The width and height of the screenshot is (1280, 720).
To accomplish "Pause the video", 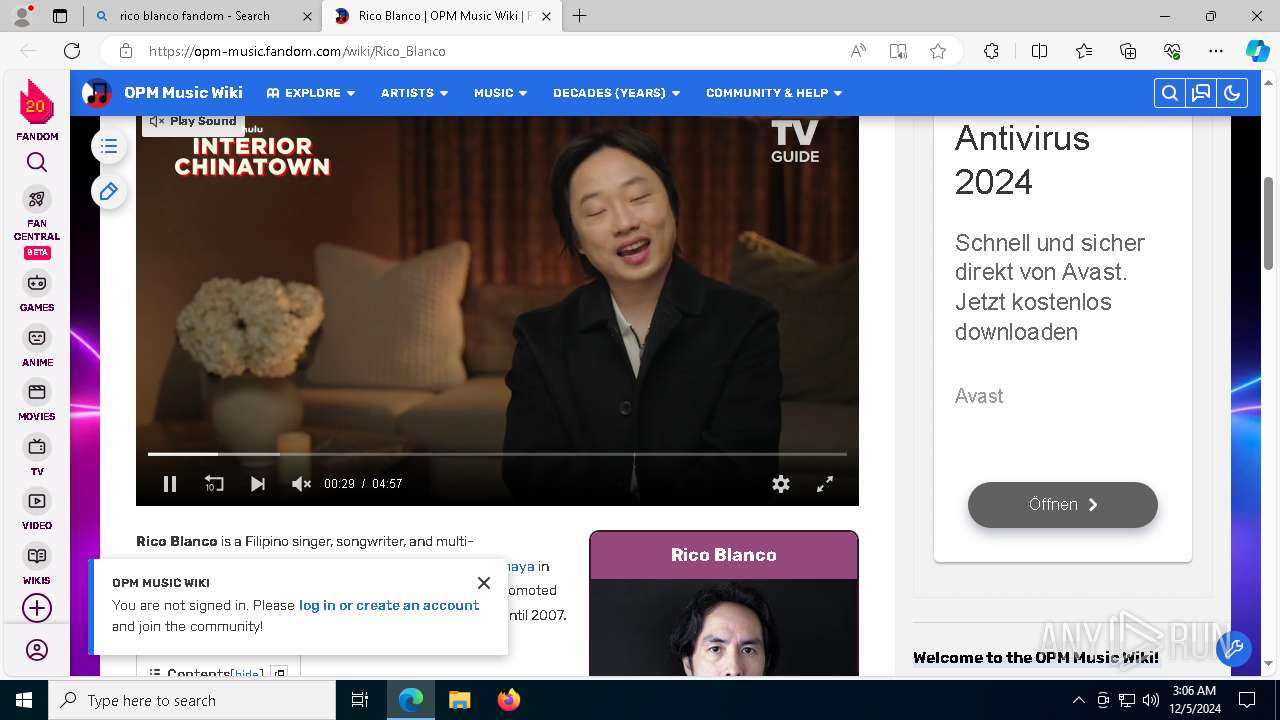I will coord(170,484).
